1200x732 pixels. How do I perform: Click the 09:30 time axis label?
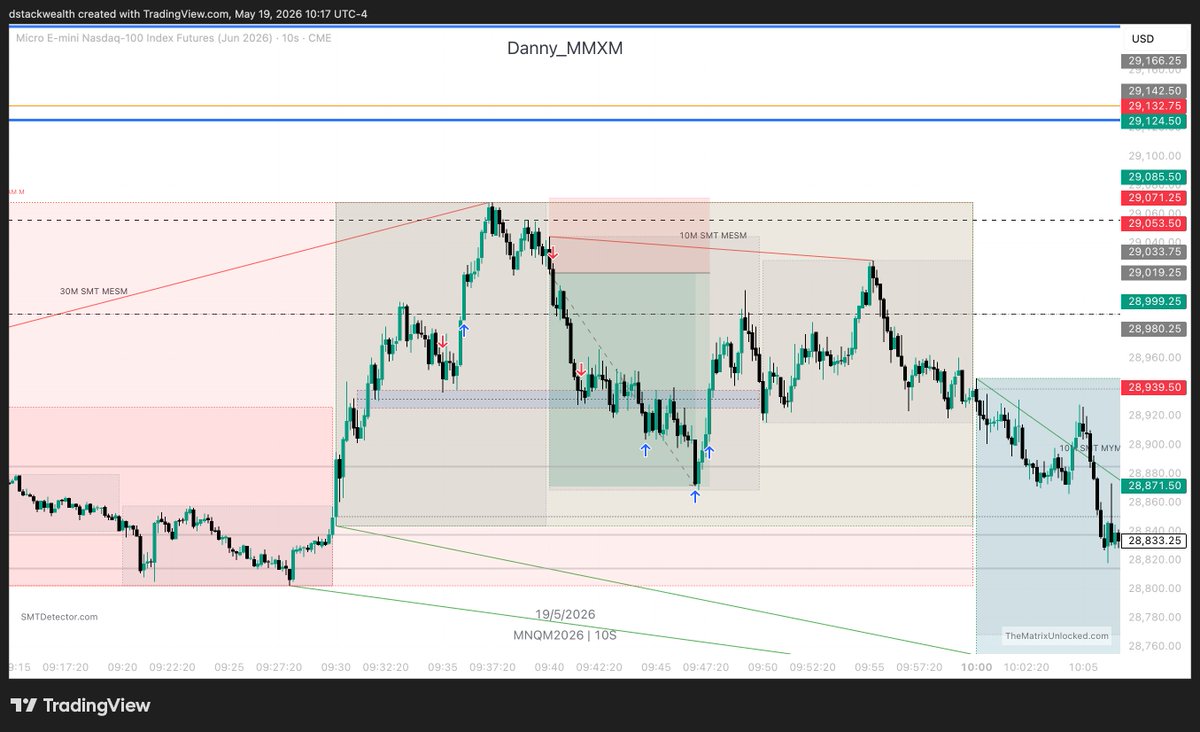coord(336,665)
